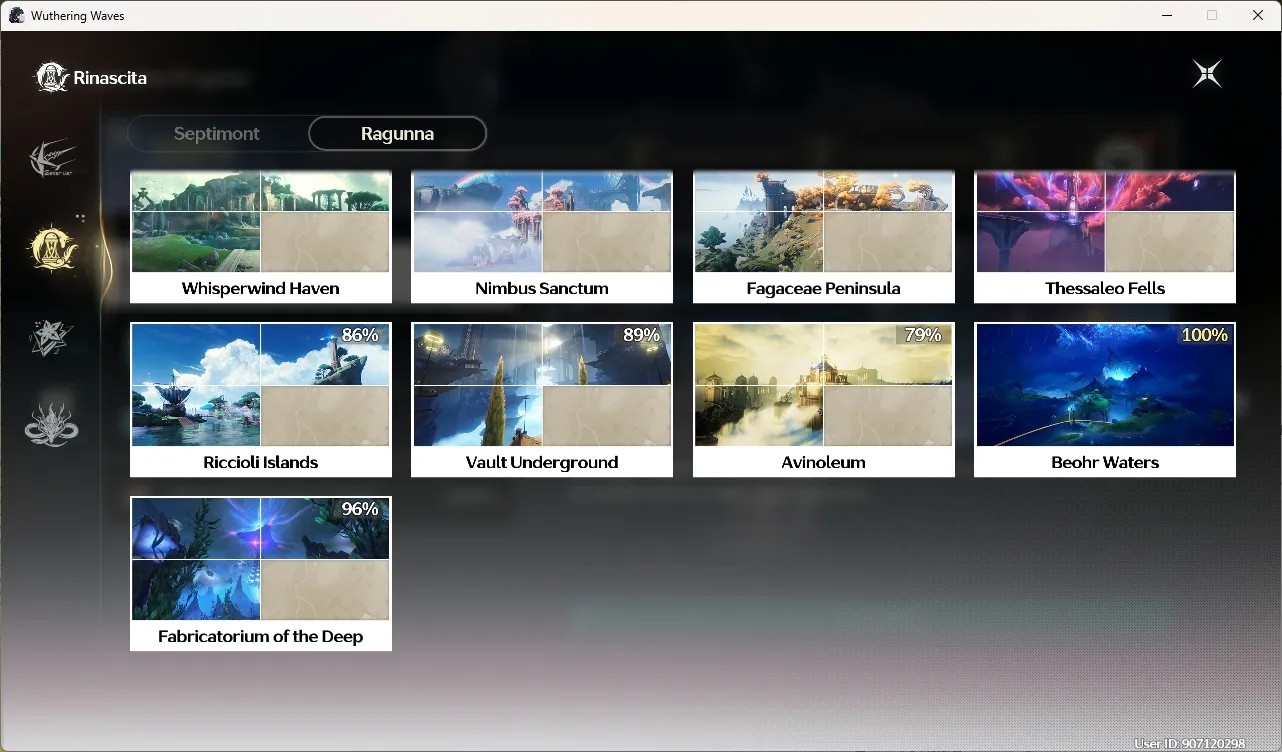The image size is (1282, 752).
Task: Click the 86% completion badge
Action: click(360, 336)
